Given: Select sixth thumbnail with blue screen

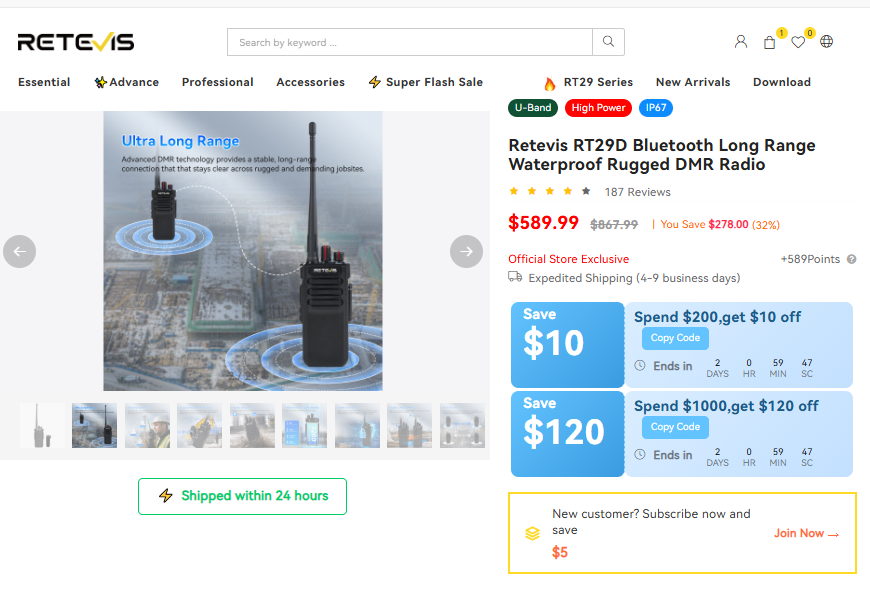Looking at the screenshot, I should [305, 425].
